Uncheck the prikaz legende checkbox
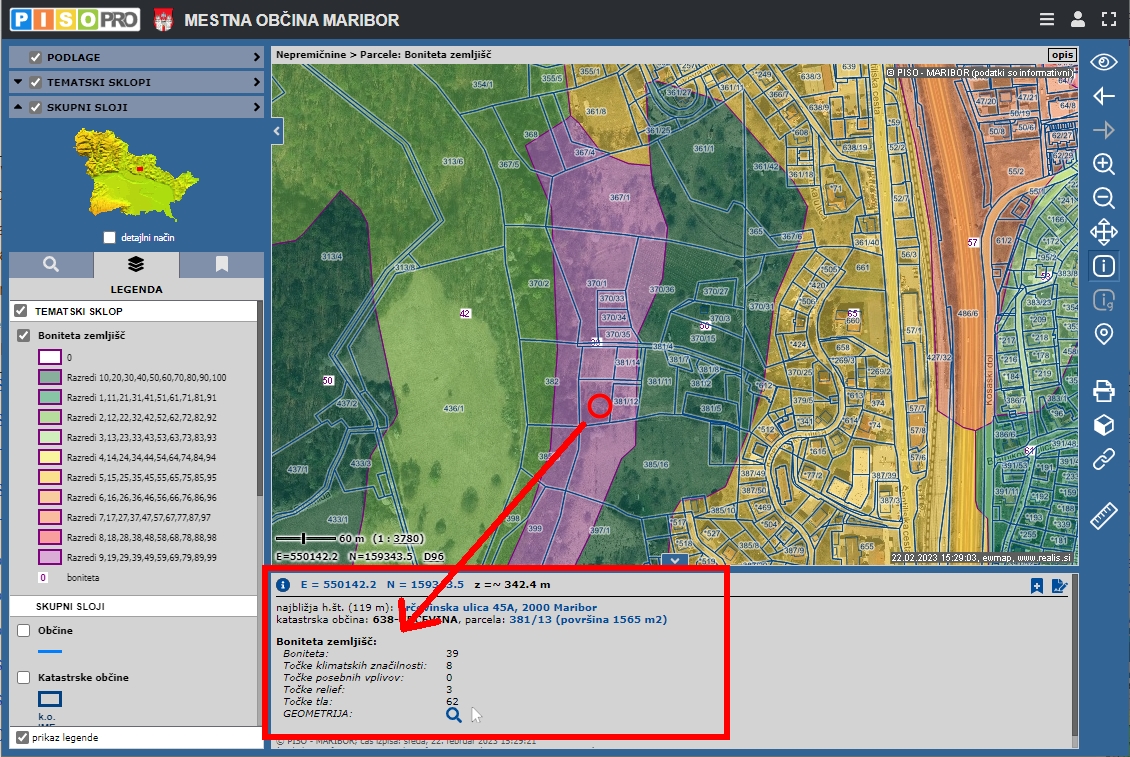 (23, 738)
